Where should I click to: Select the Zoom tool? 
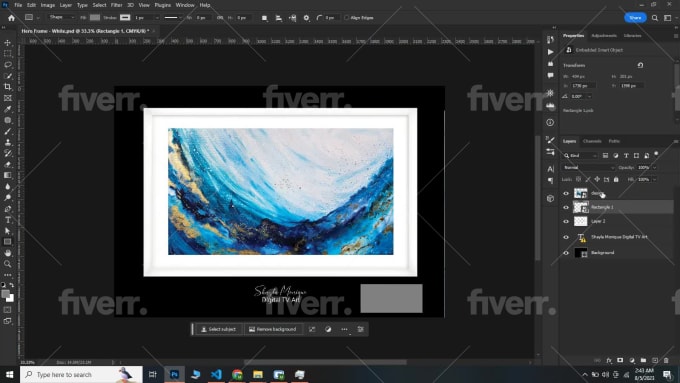[8, 264]
